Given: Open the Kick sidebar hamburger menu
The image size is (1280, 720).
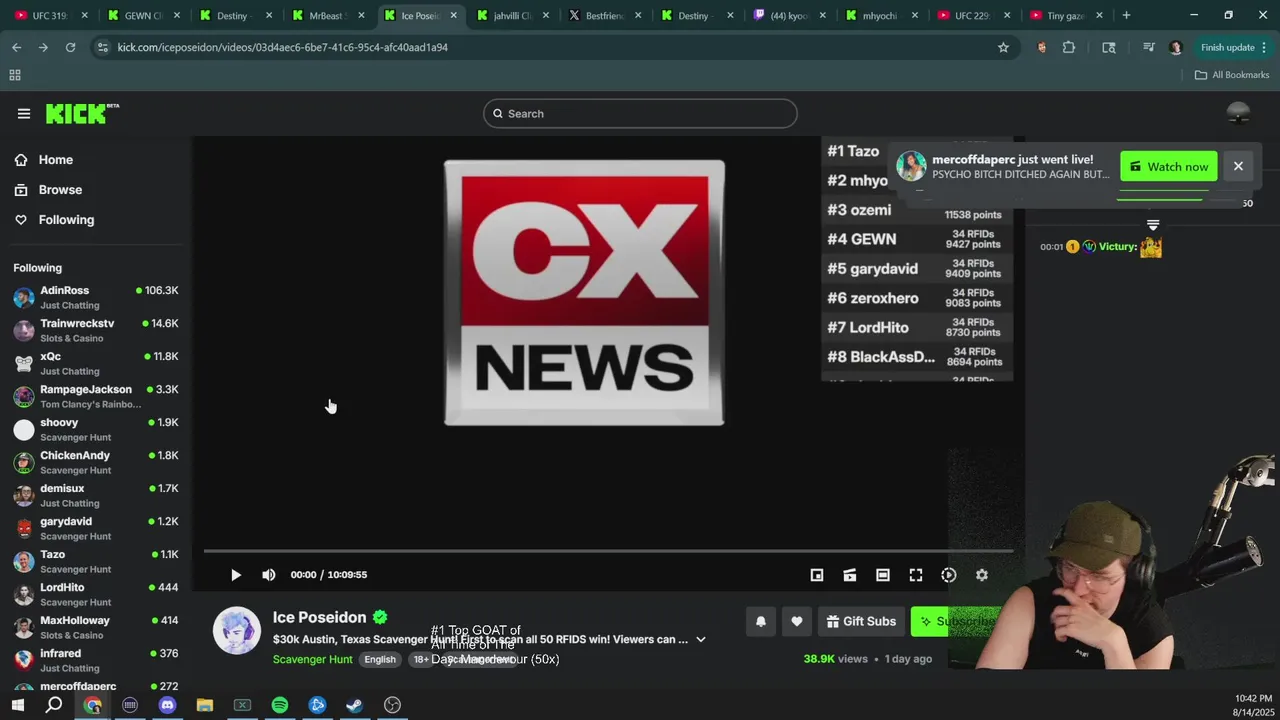Looking at the screenshot, I should click(x=24, y=114).
